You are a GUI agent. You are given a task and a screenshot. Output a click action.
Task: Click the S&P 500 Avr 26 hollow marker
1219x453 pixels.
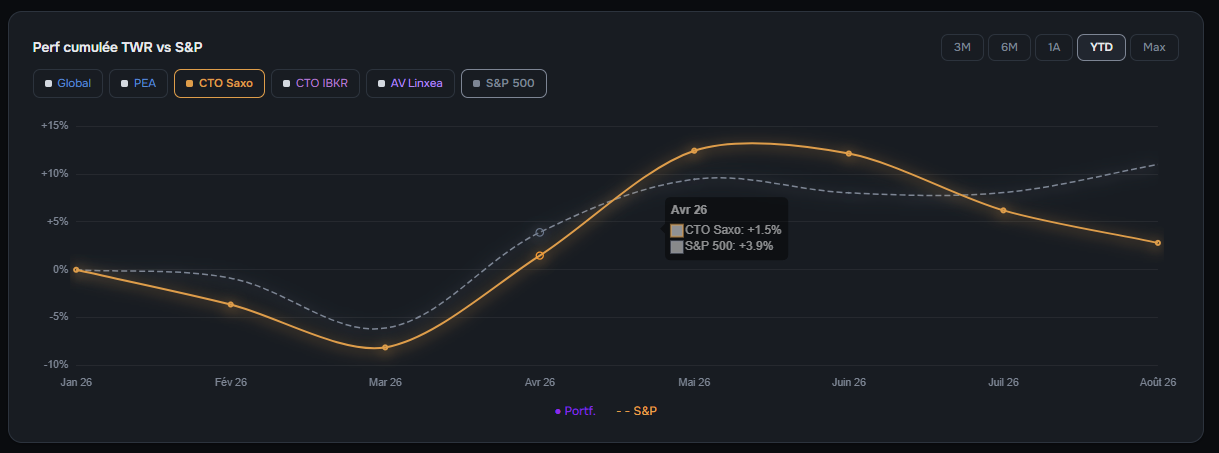pos(540,232)
